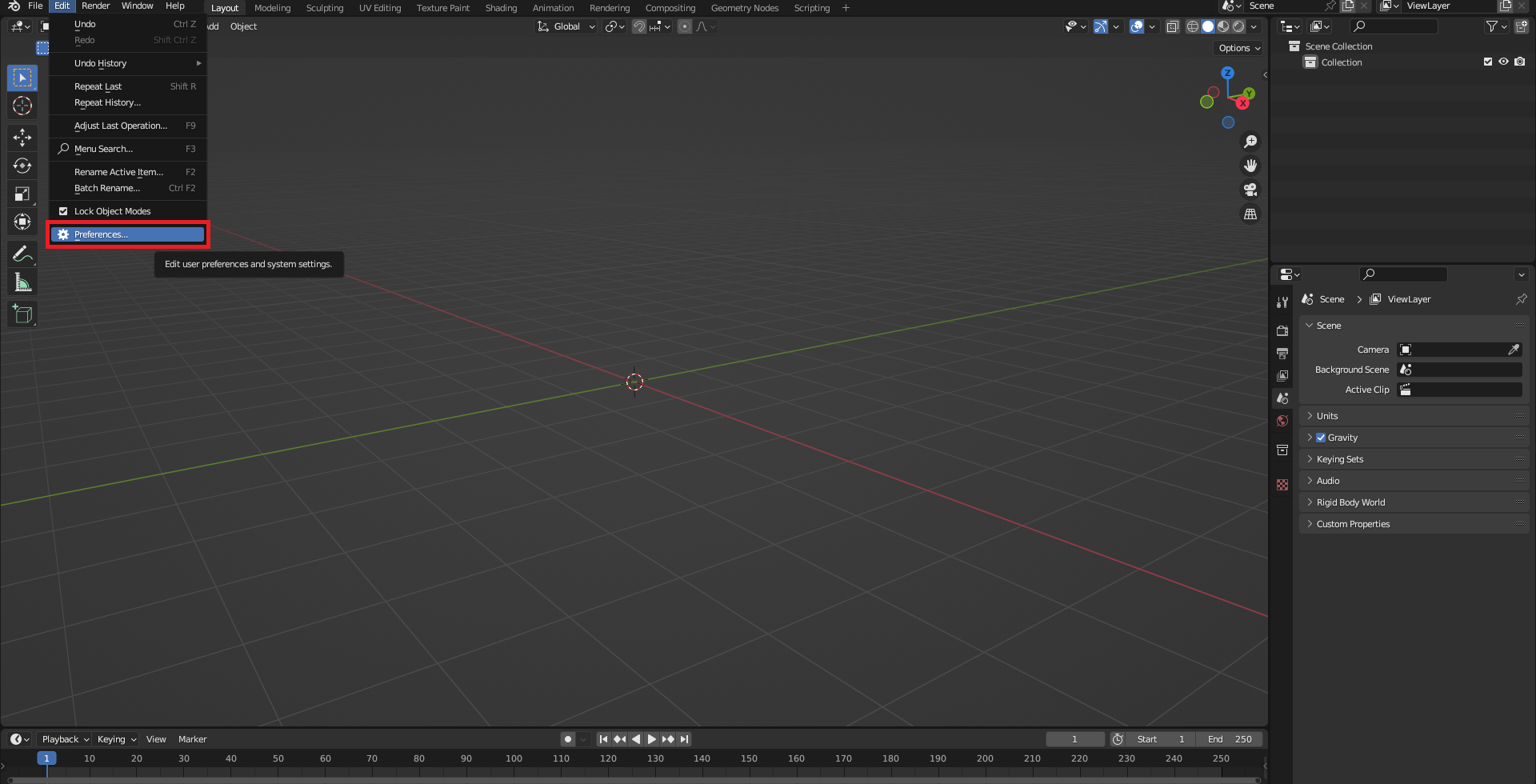Viewport: 1536px width, 784px height.
Task: Open the Tool properties tab
Action: point(1282,302)
